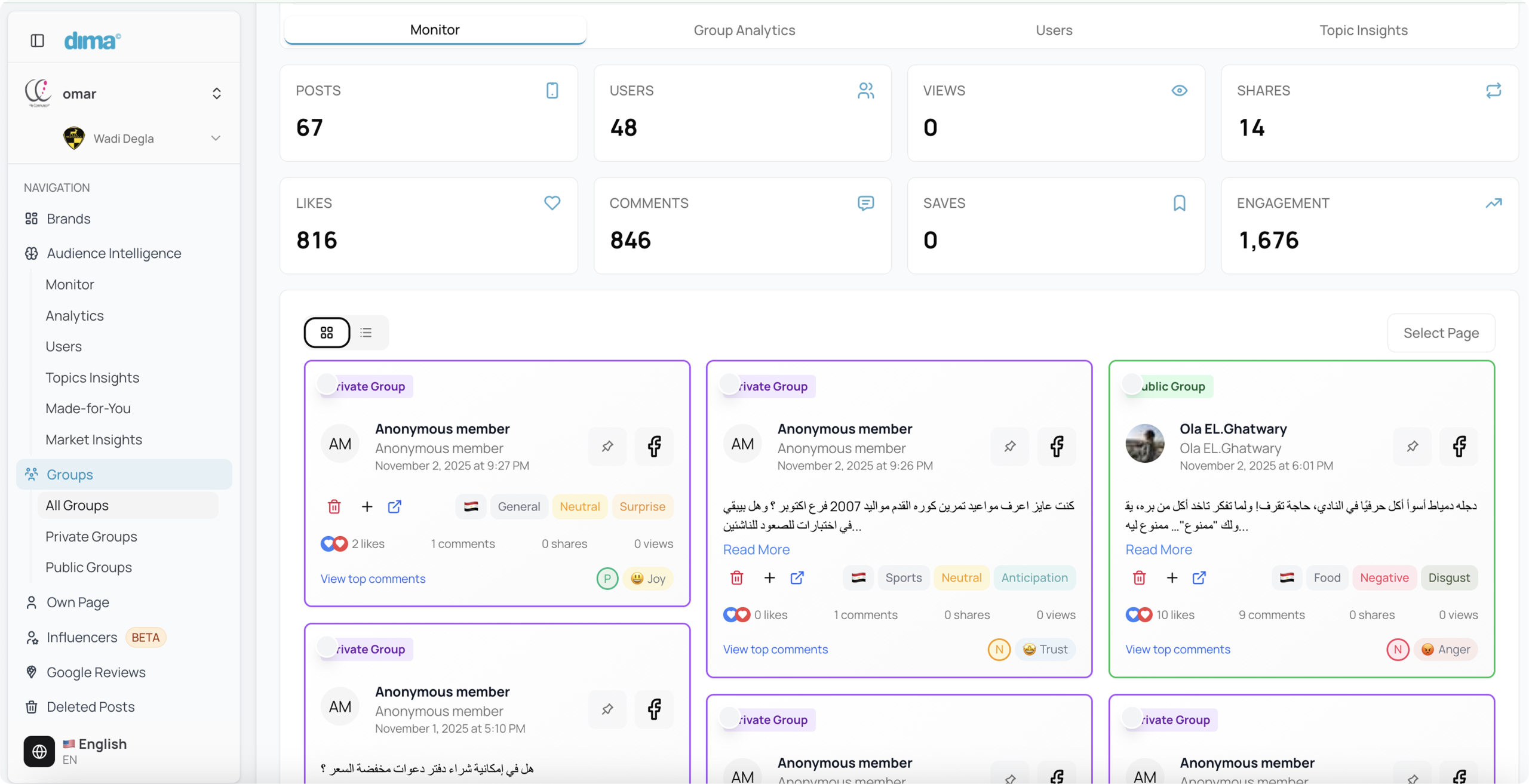Open the Topic Insights tab
1529x784 pixels.
[x=1363, y=30]
